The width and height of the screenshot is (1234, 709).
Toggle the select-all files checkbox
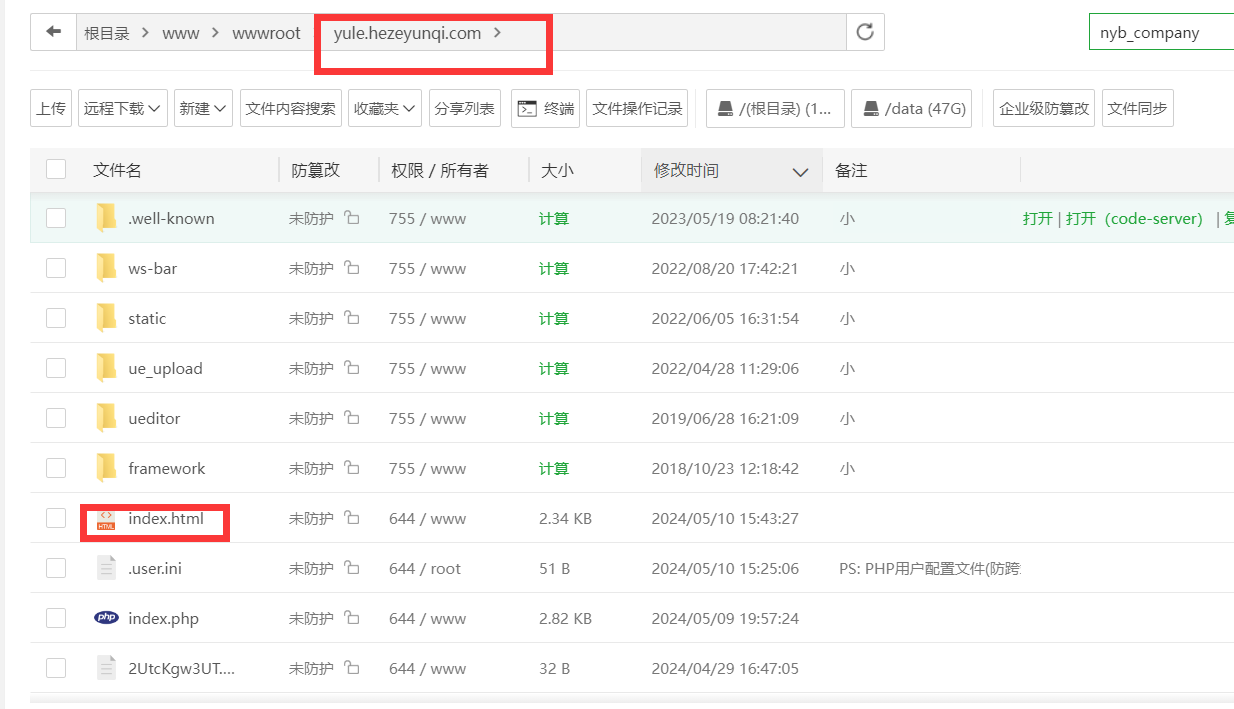(56, 170)
